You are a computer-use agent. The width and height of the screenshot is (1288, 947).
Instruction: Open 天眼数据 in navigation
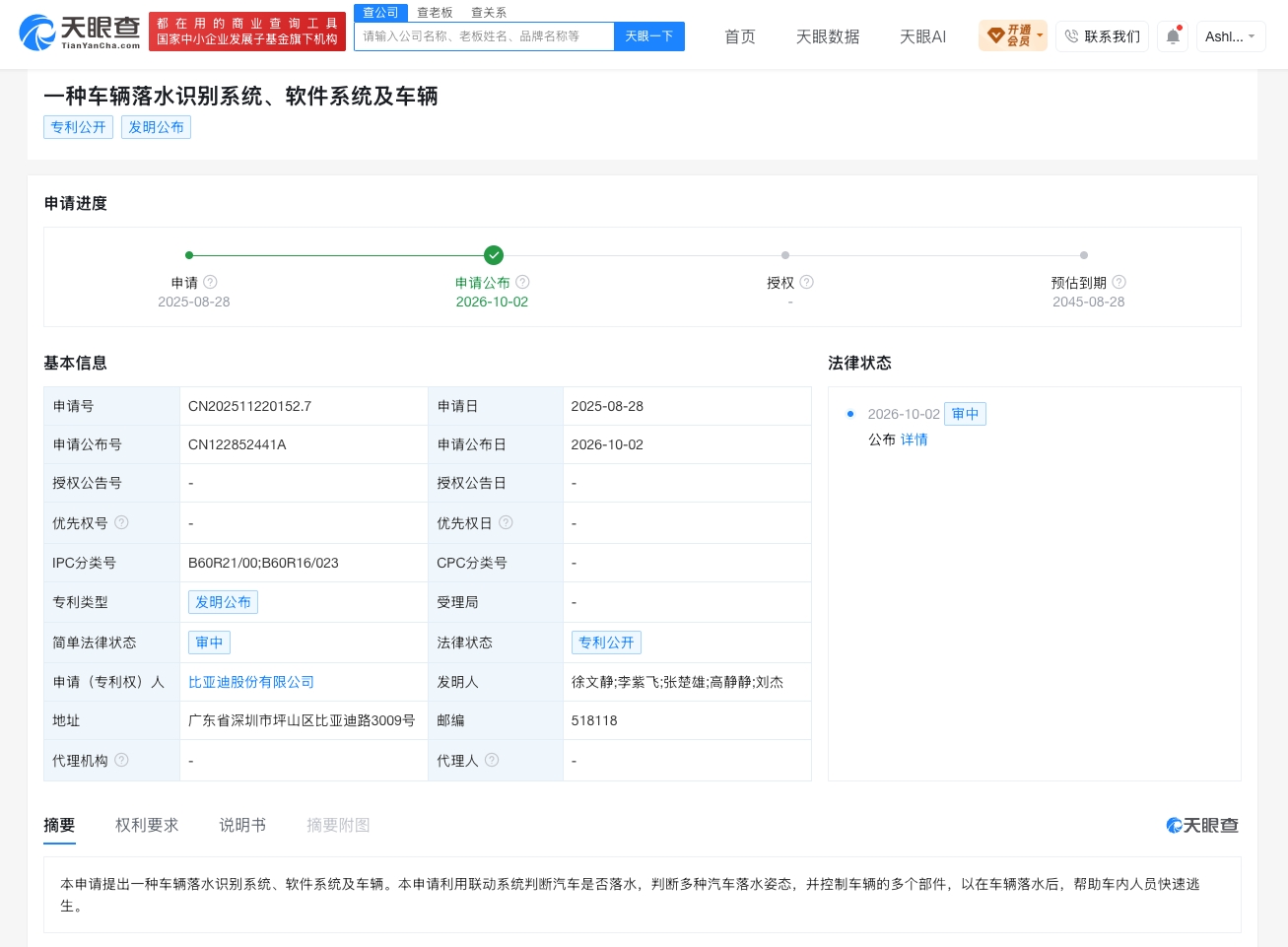coord(828,36)
